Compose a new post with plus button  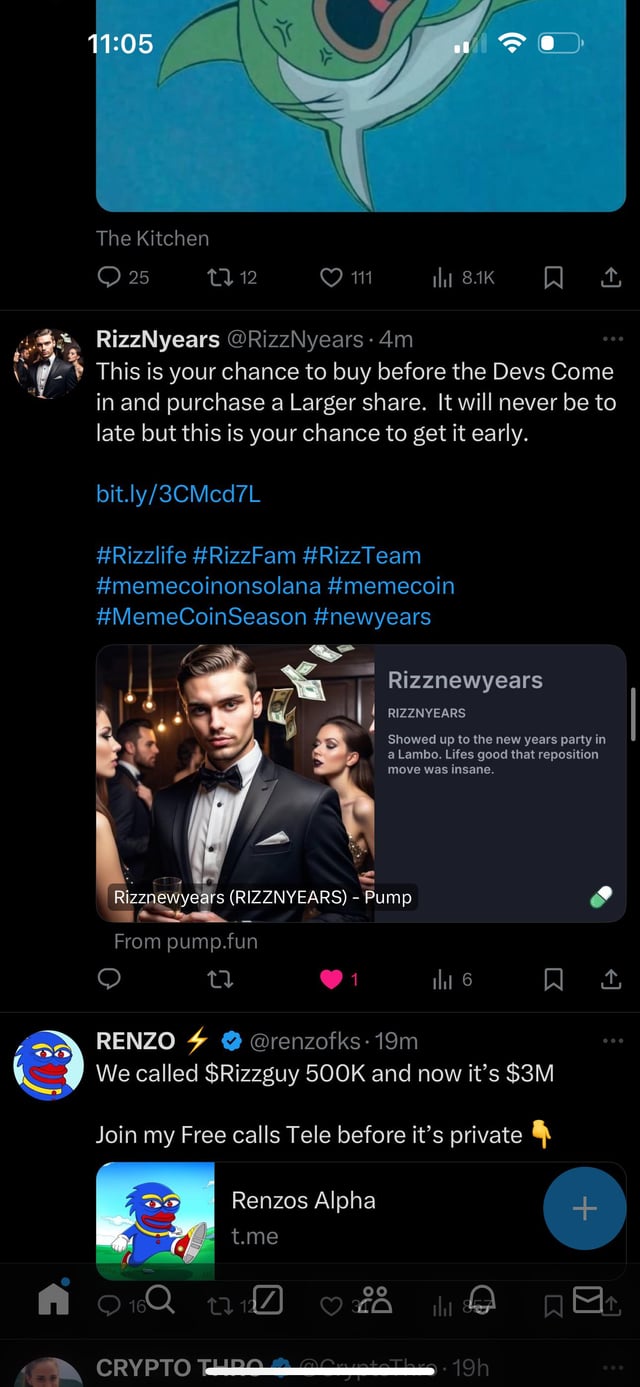(x=584, y=1208)
